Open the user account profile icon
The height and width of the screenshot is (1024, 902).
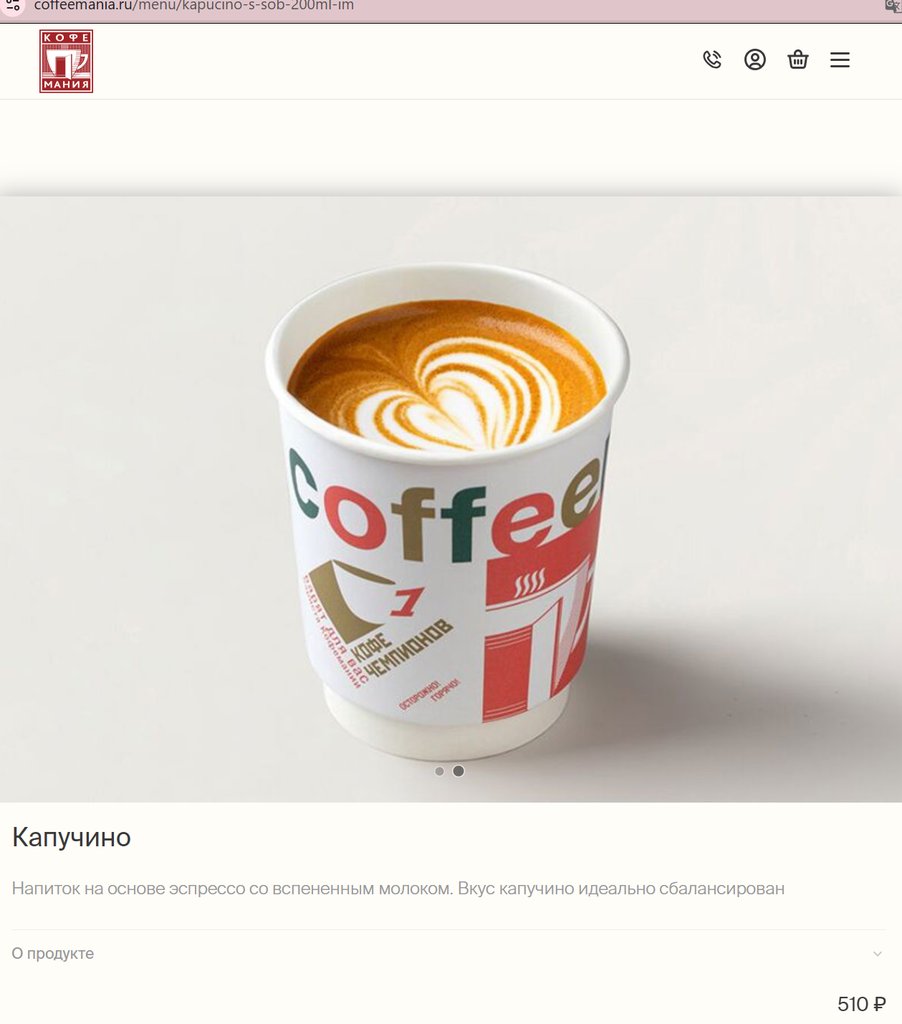click(x=755, y=59)
